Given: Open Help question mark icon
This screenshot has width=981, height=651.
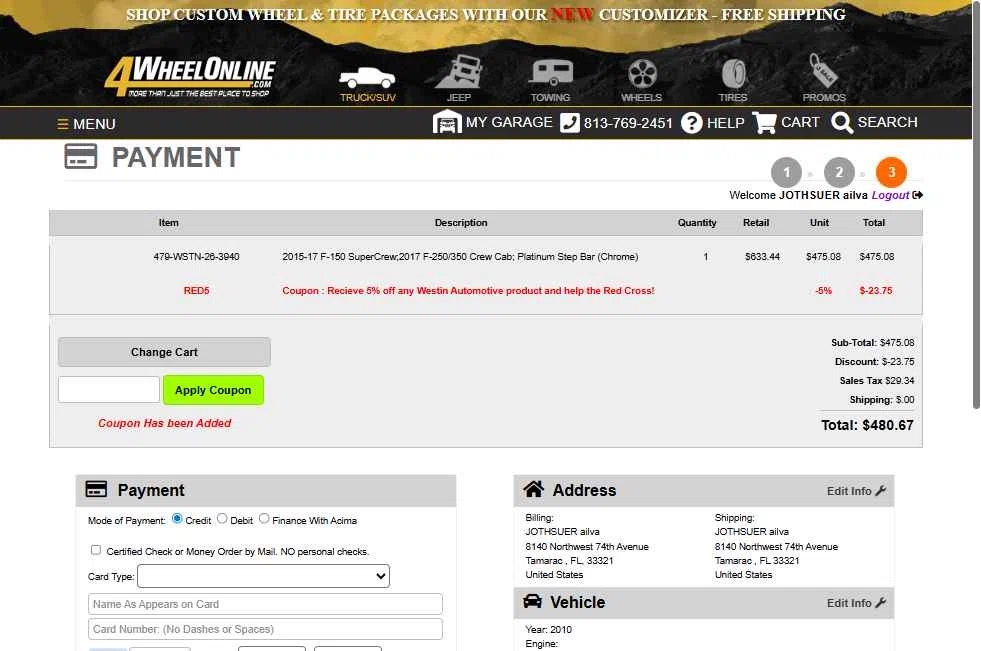Looking at the screenshot, I should pos(691,123).
